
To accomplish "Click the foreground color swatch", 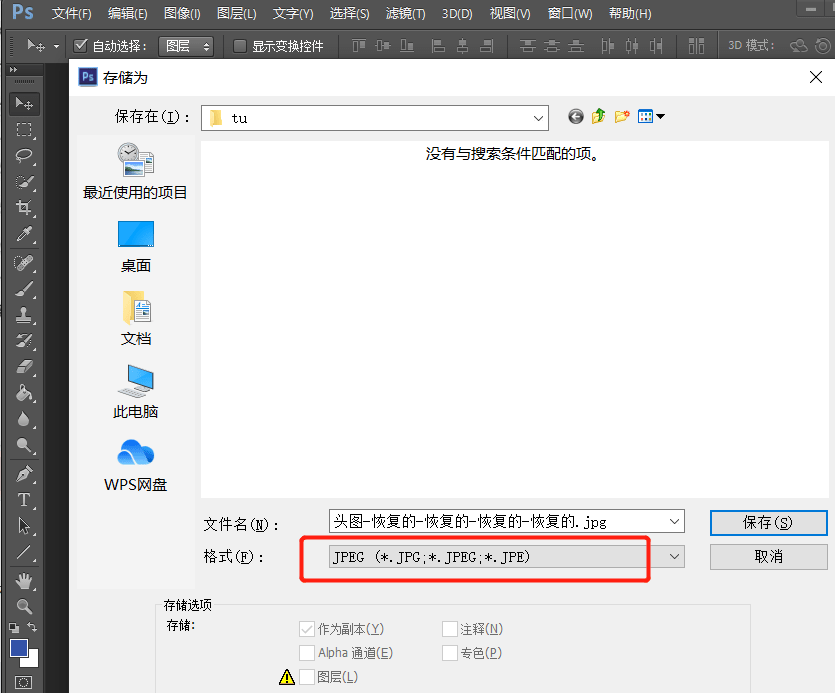I will point(19,648).
